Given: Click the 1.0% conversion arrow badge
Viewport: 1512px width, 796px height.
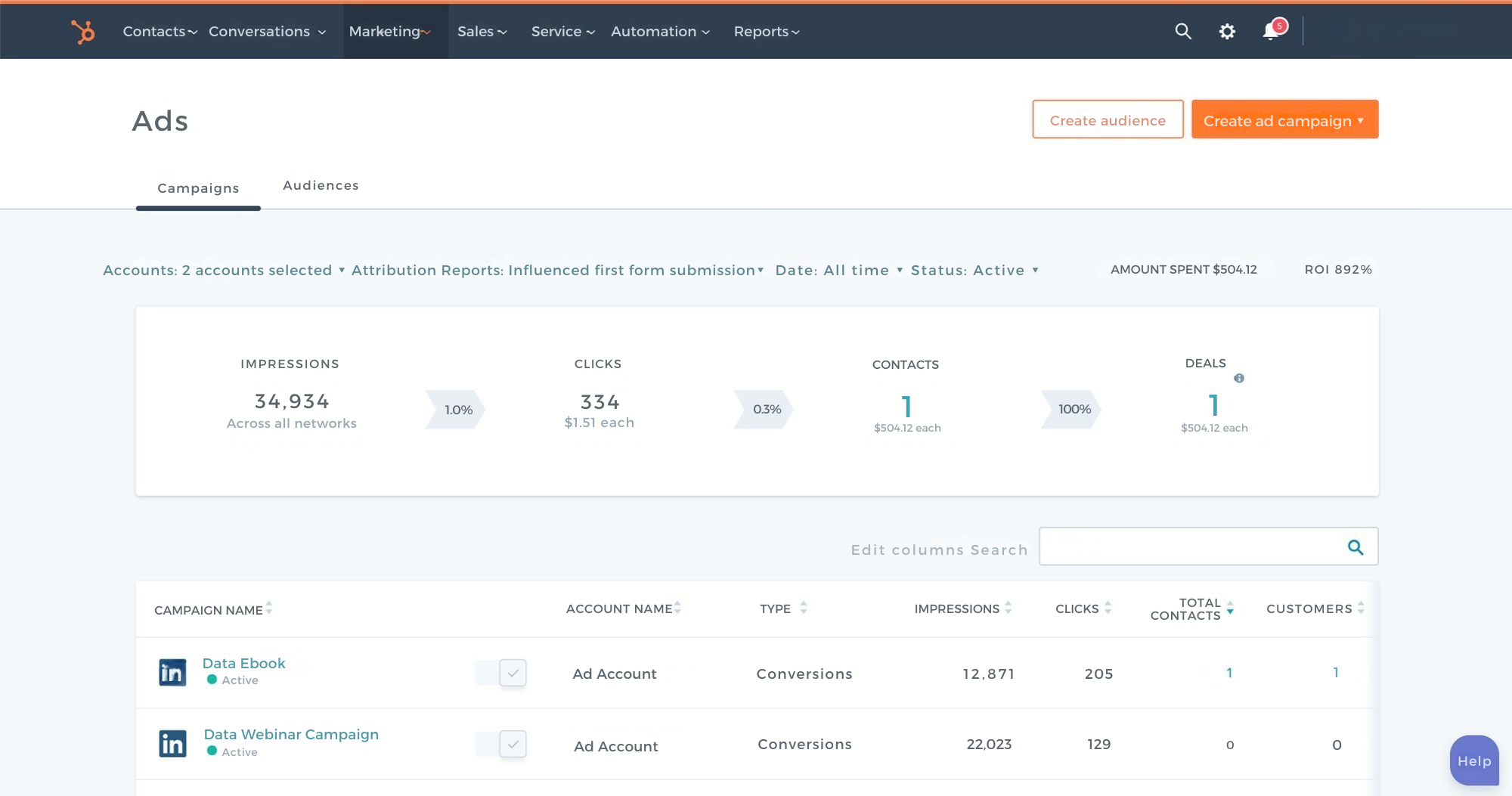Looking at the screenshot, I should tap(455, 410).
